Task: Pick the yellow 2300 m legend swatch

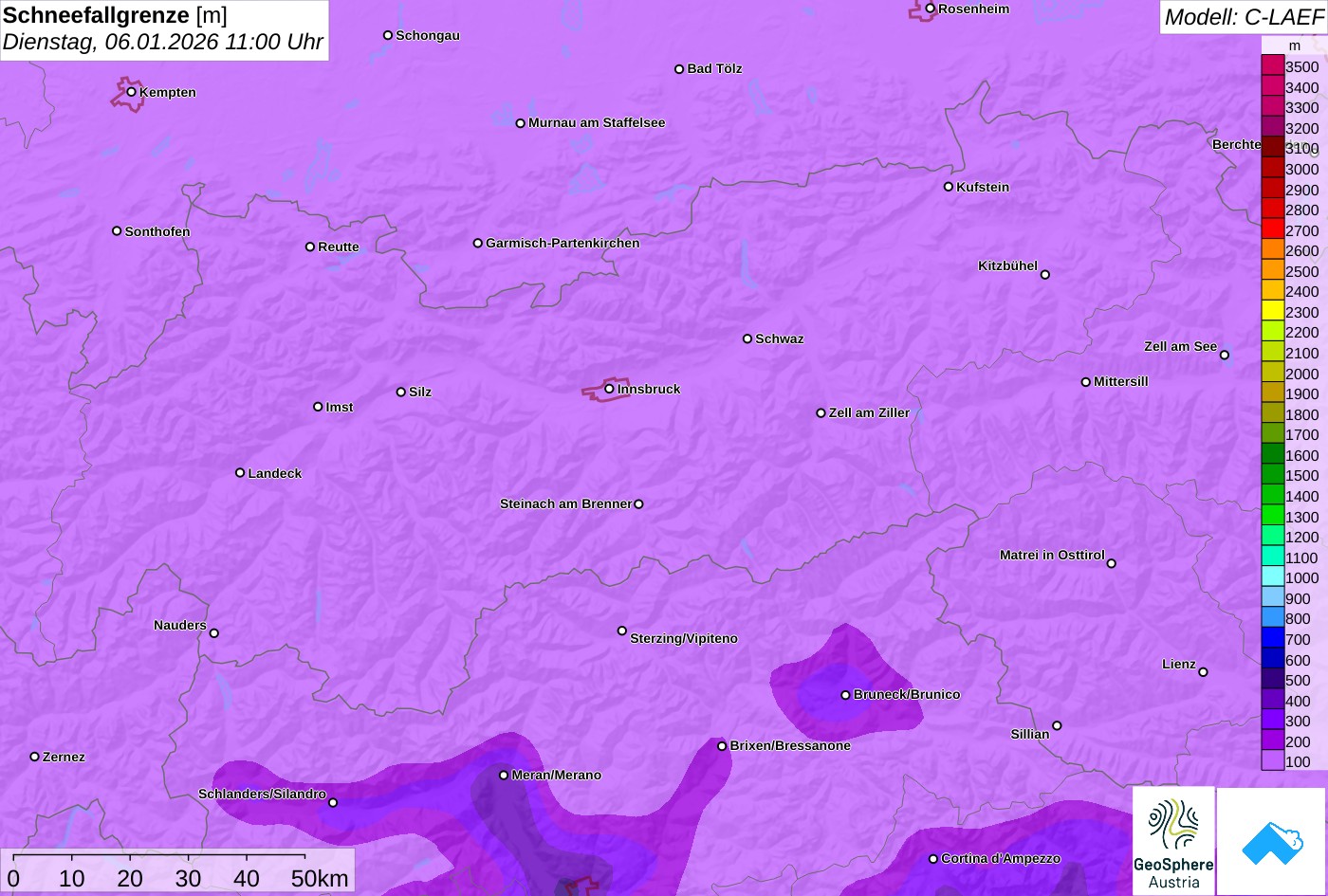Action: pyautogui.click(x=1273, y=311)
